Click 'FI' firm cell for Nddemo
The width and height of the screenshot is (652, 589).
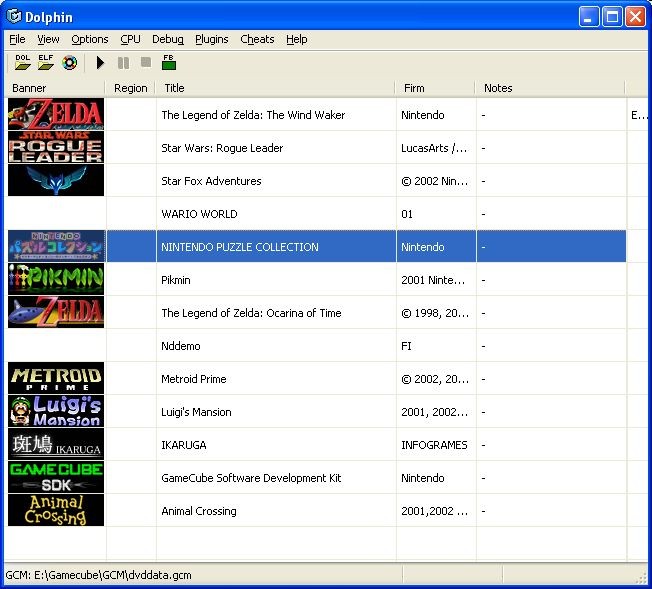pos(406,346)
